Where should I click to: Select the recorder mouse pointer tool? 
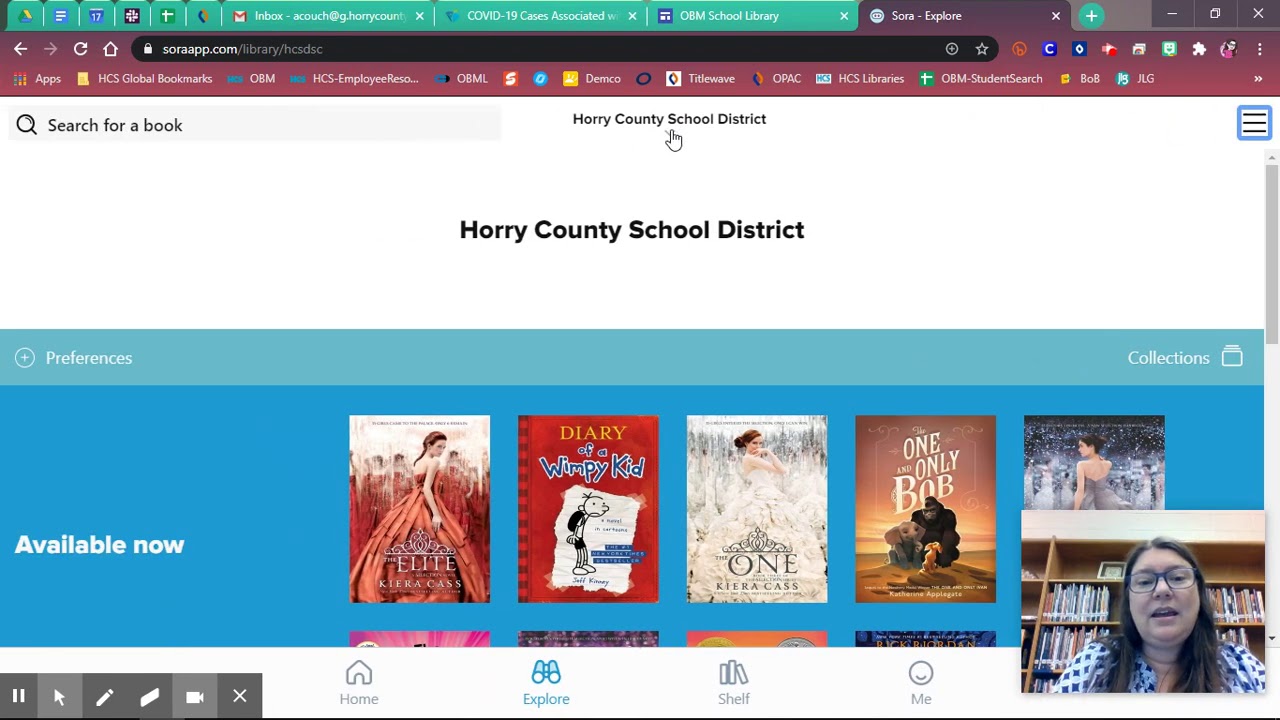pos(59,697)
